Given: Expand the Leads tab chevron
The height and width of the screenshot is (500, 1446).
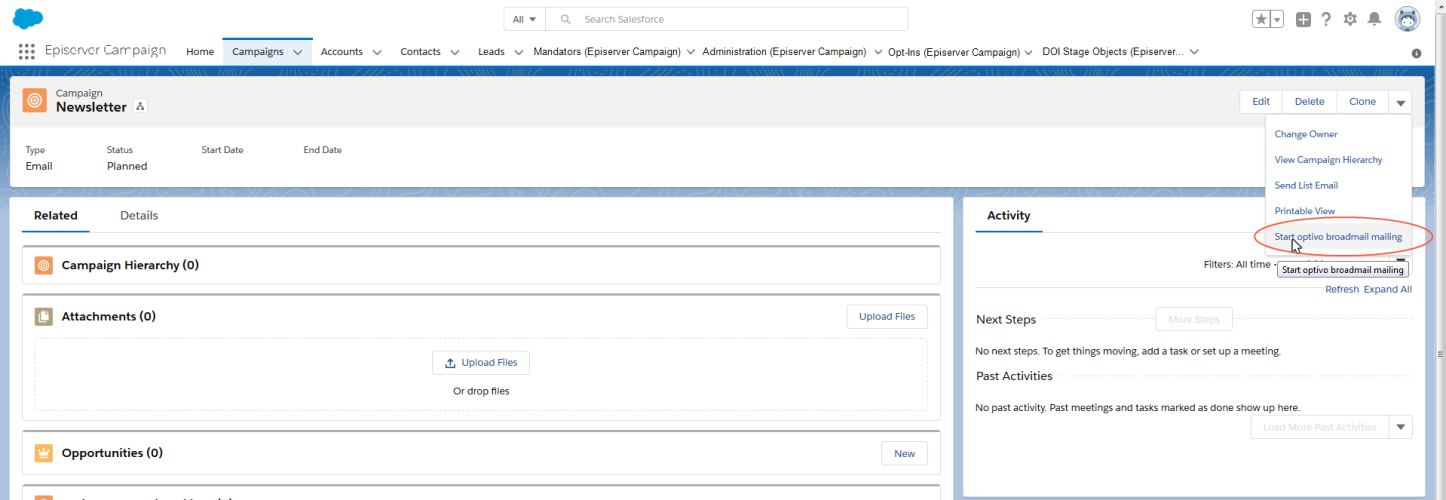Looking at the screenshot, I should tap(519, 52).
